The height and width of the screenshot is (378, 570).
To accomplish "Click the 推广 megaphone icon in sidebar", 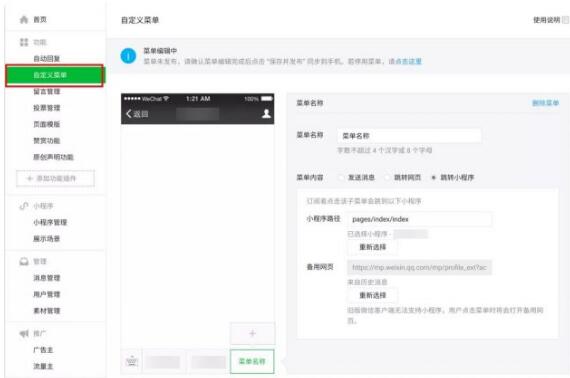I will [x=24, y=333].
